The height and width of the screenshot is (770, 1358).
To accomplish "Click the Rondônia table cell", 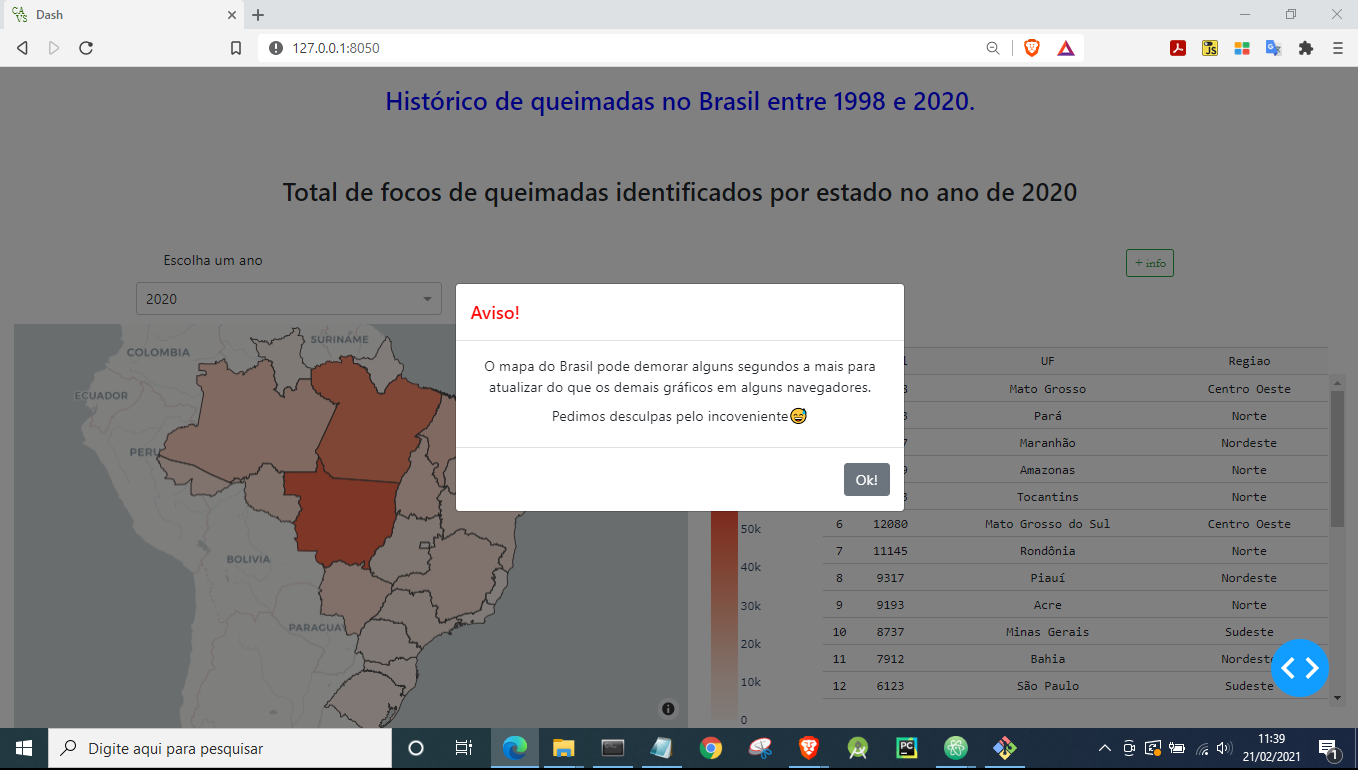I will [x=1047, y=550].
